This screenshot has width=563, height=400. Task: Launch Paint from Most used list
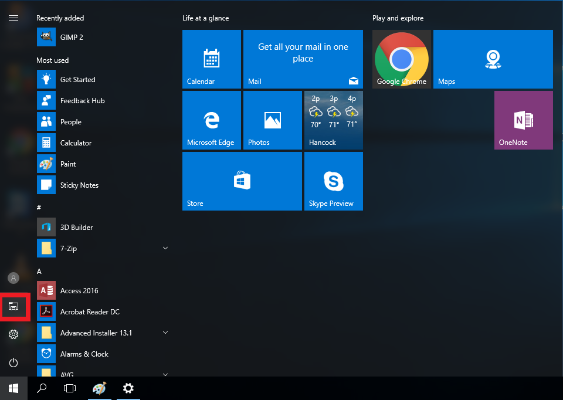click(x=103, y=164)
